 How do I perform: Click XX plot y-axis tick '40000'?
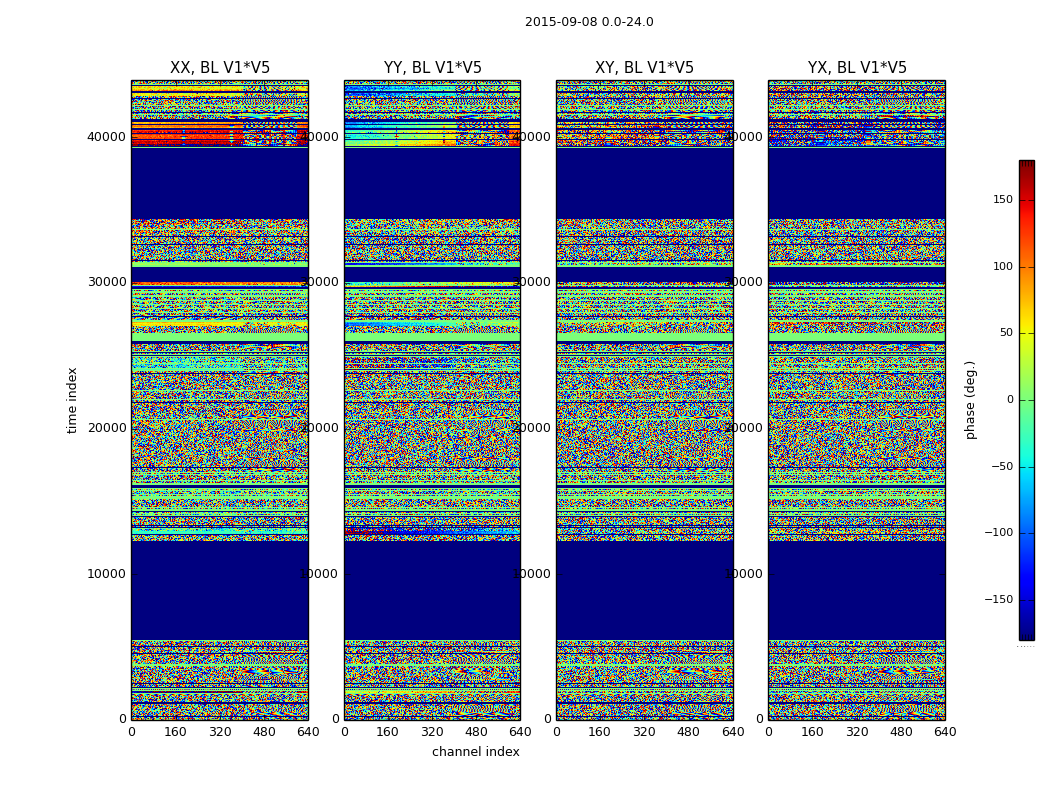click(x=106, y=137)
